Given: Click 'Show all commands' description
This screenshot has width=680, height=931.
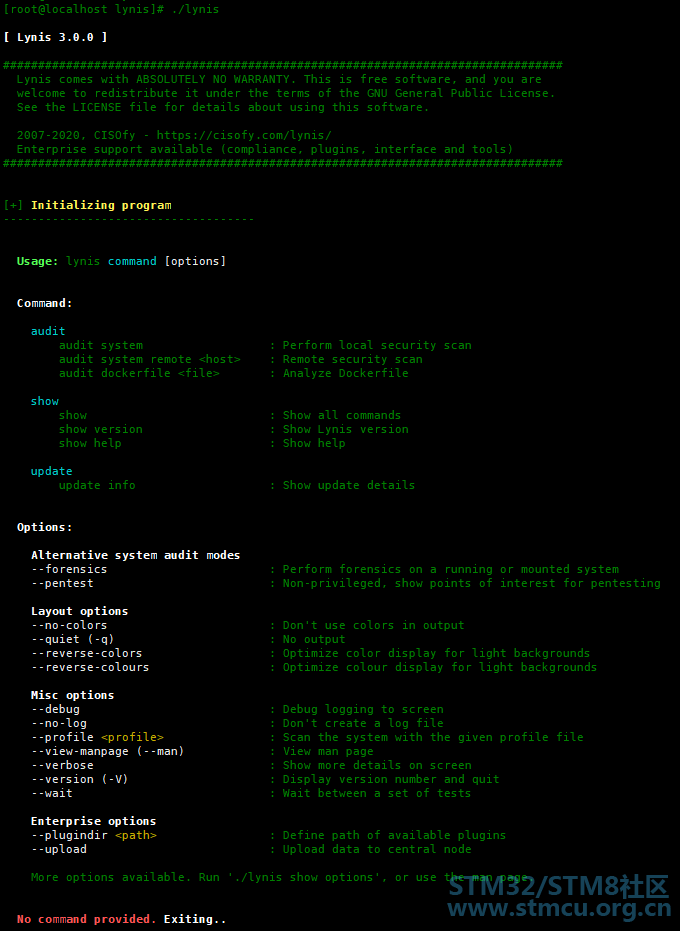Looking at the screenshot, I should coord(341,416).
